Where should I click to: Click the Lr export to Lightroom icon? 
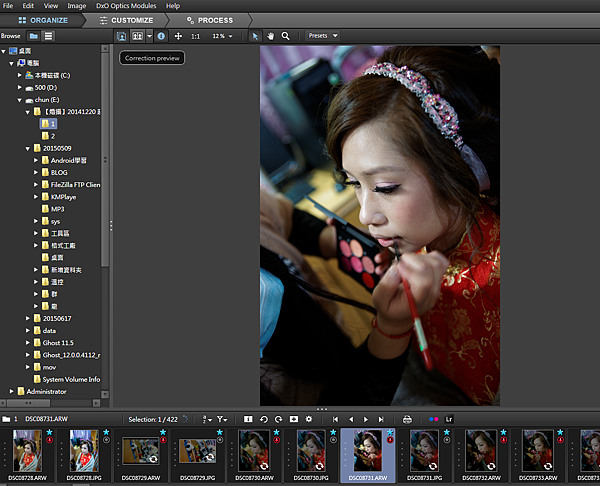(449, 419)
